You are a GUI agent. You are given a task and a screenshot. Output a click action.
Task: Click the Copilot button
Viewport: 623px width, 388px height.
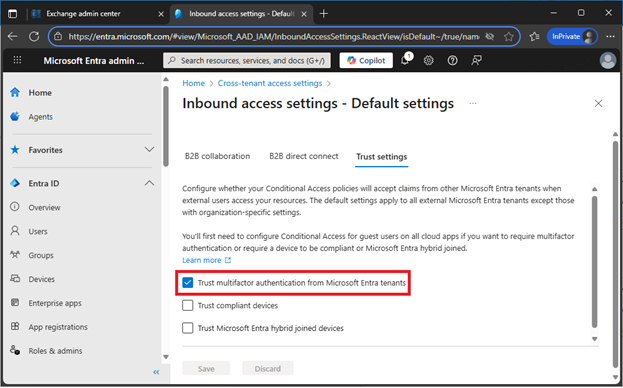click(x=366, y=60)
